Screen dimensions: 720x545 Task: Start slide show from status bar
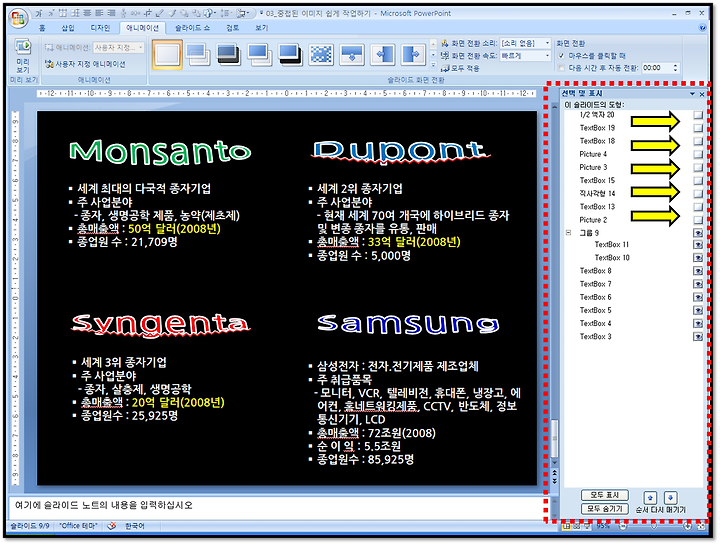pyautogui.click(x=586, y=526)
